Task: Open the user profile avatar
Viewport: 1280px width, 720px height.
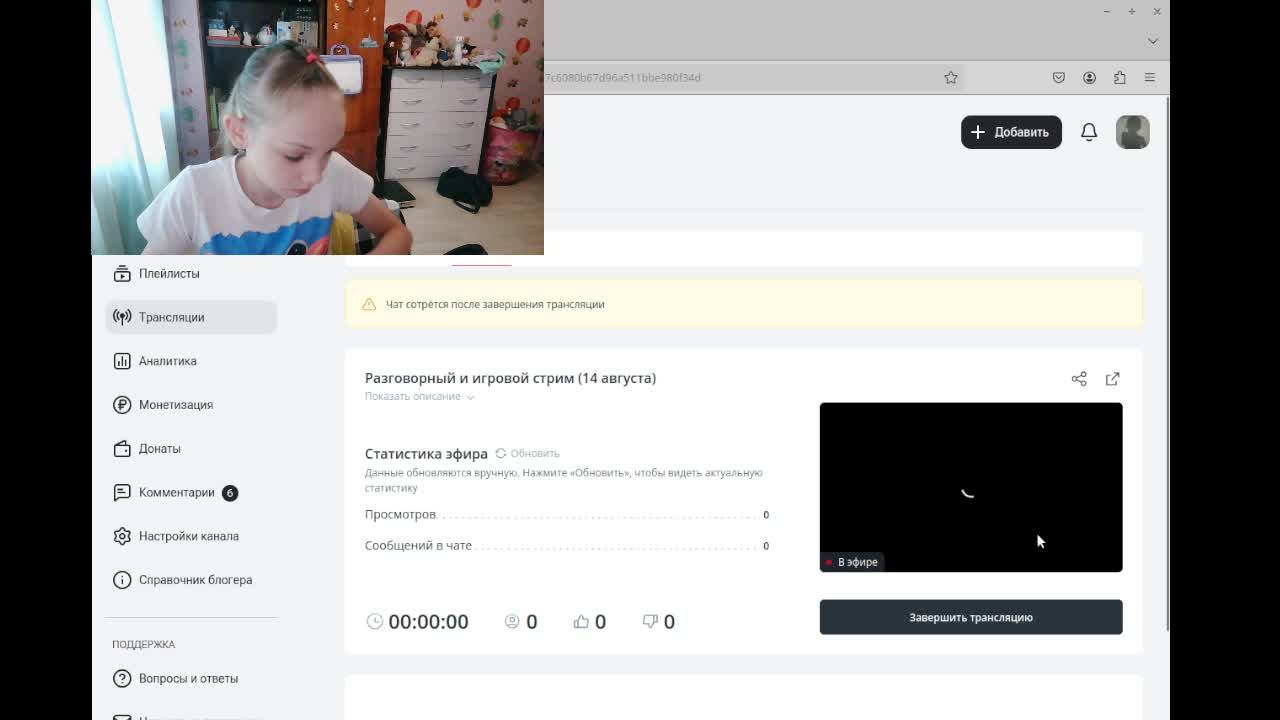Action: click(1133, 132)
